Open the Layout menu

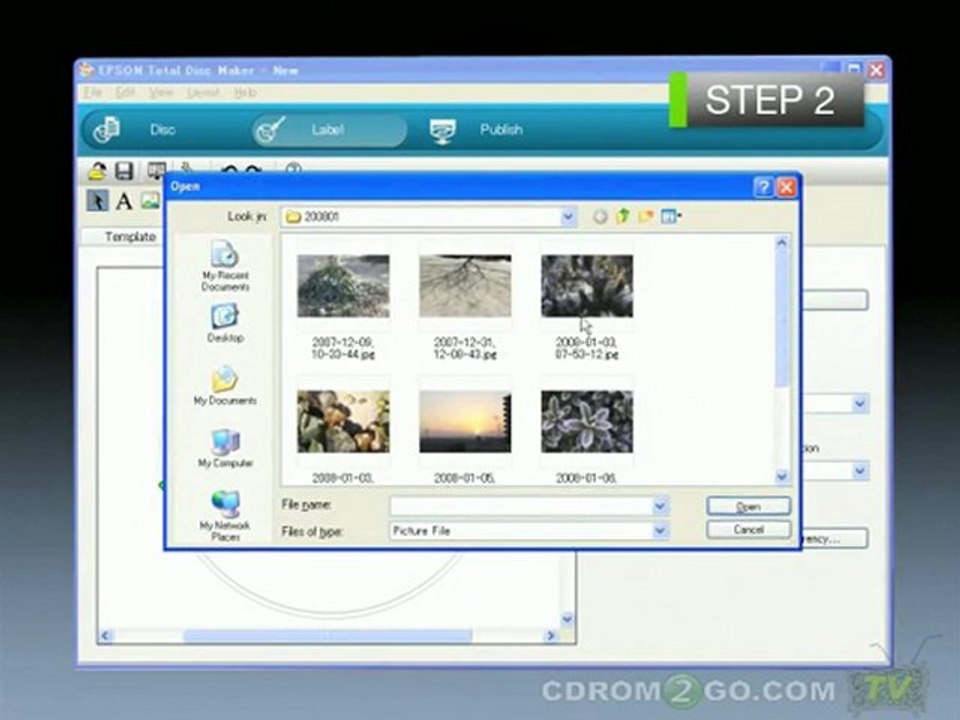point(203,92)
